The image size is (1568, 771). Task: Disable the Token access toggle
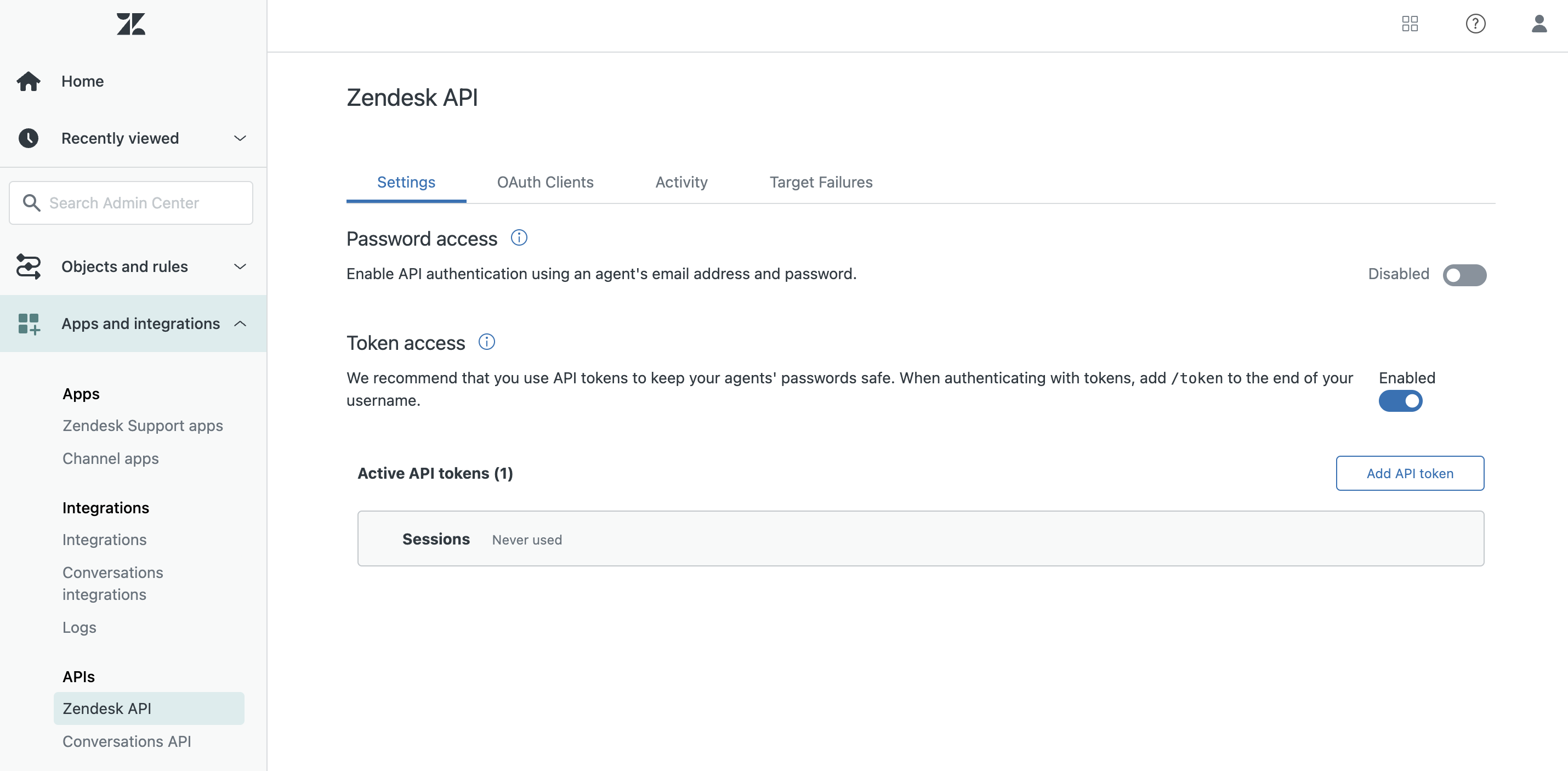(1401, 401)
